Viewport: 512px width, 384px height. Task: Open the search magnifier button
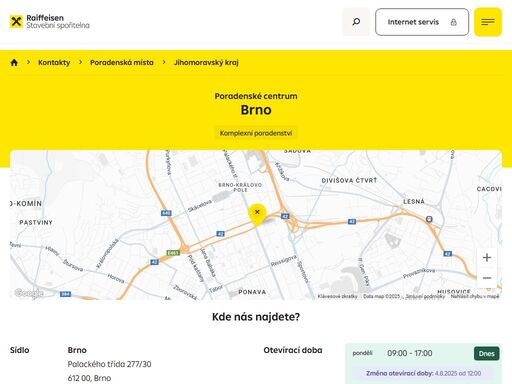[356, 22]
